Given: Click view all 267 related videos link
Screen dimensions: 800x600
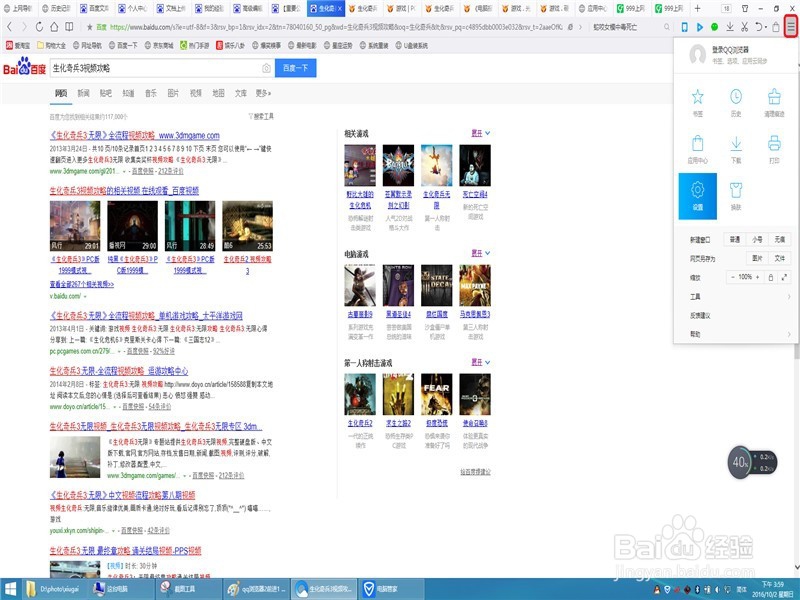Looking at the screenshot, I should (82, 284).
